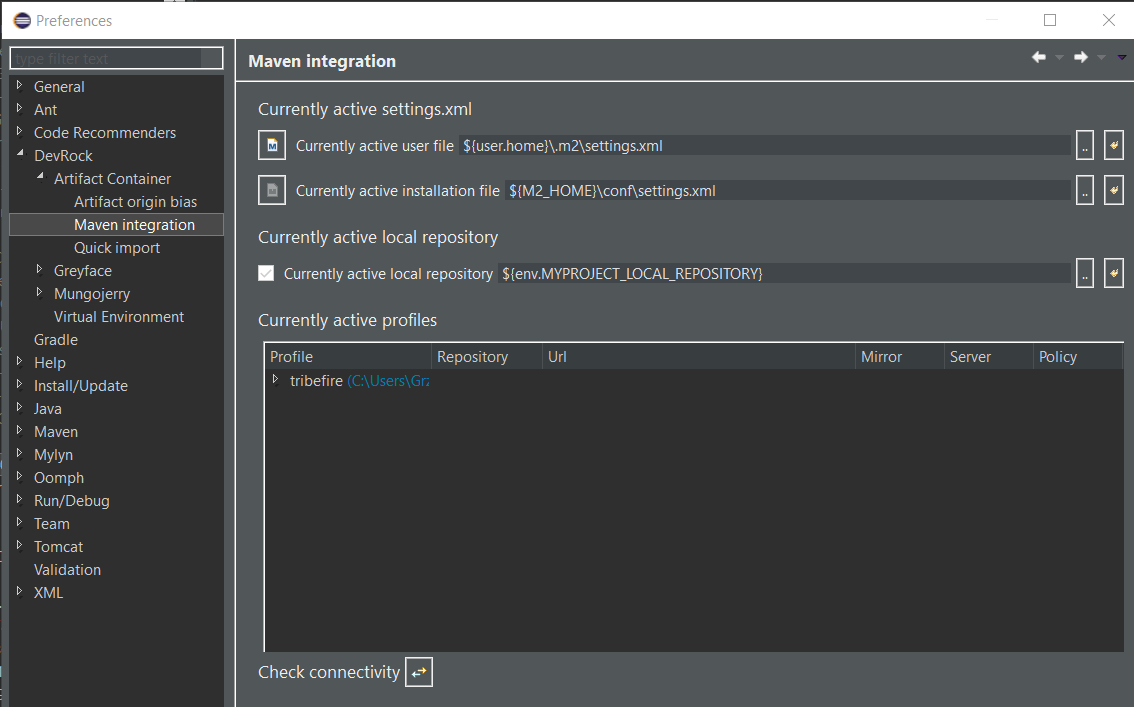
Task: Click the filter text search field
Action: point(105,58)
